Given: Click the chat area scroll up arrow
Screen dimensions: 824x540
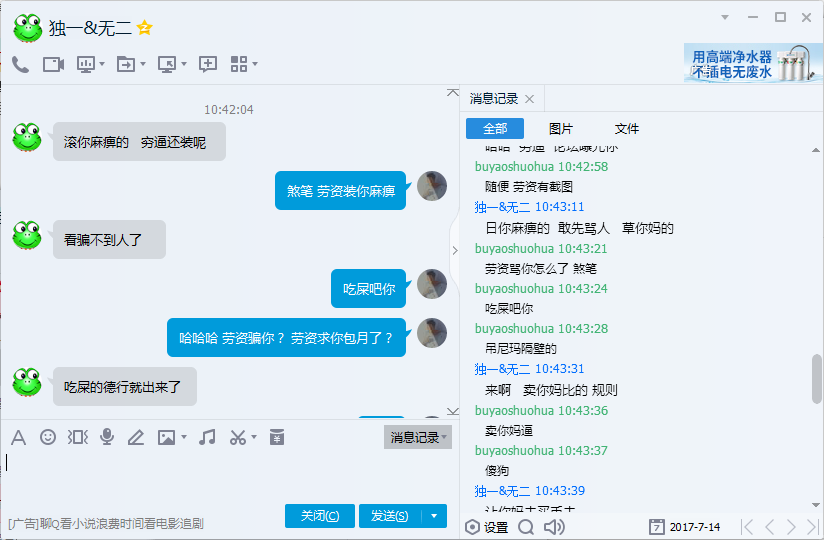Looking at the screenshot, I should tap(452, 92).
